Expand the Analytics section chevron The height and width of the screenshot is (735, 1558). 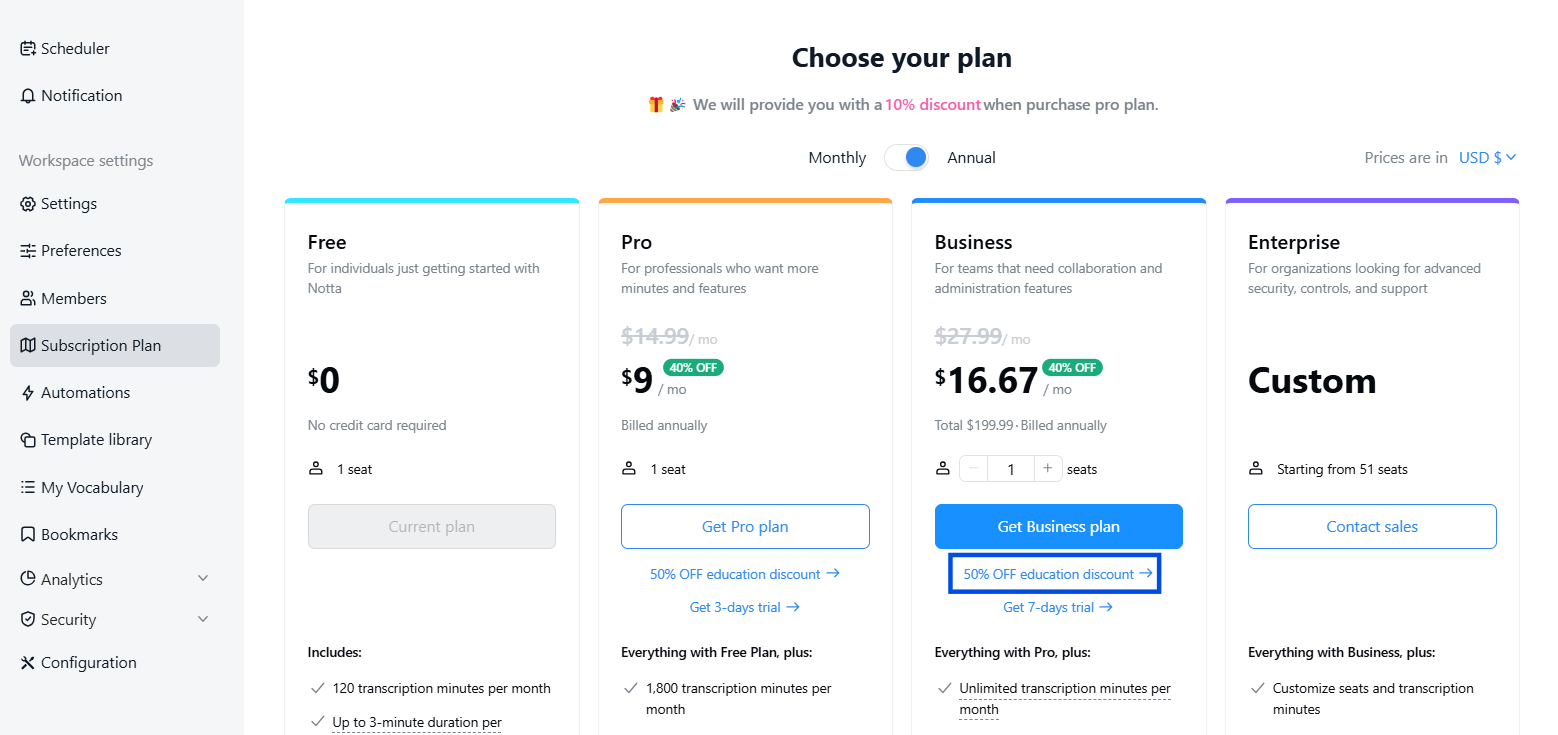coord(203,579)
